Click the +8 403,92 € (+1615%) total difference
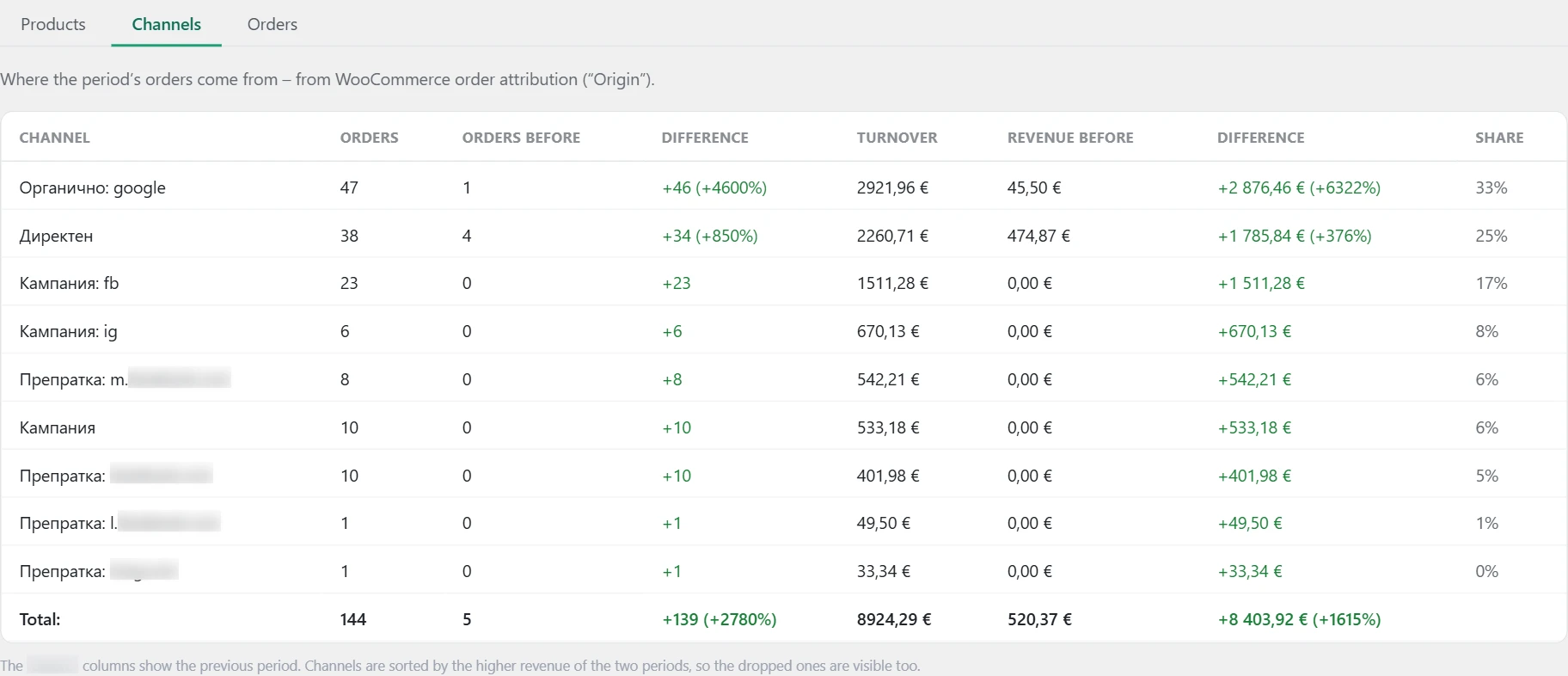This screenshot has width=1568, height=676. (x=1299, y=619)
